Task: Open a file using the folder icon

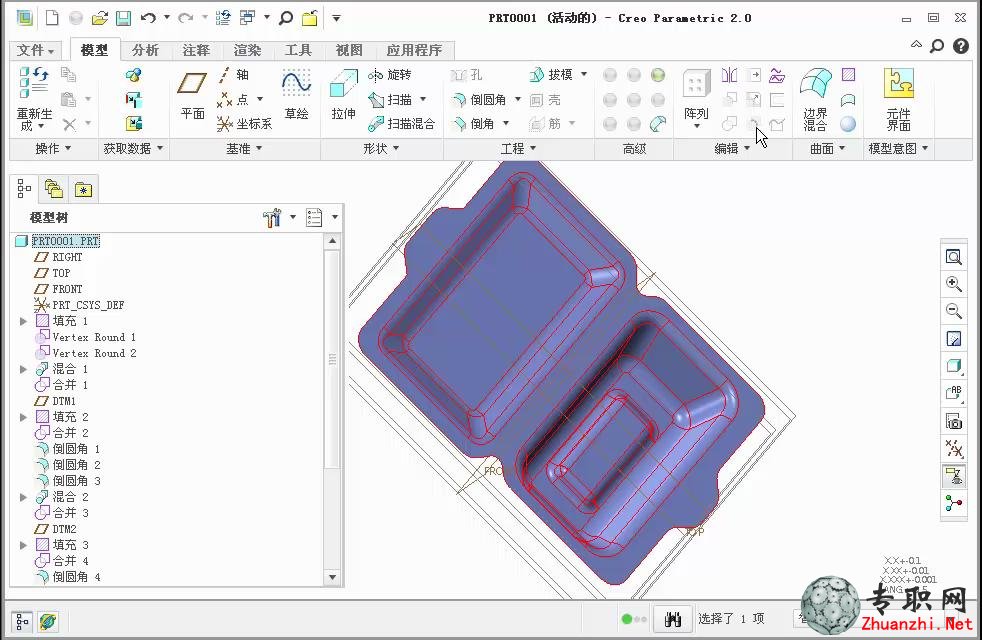Action: (x=99, y=18)
